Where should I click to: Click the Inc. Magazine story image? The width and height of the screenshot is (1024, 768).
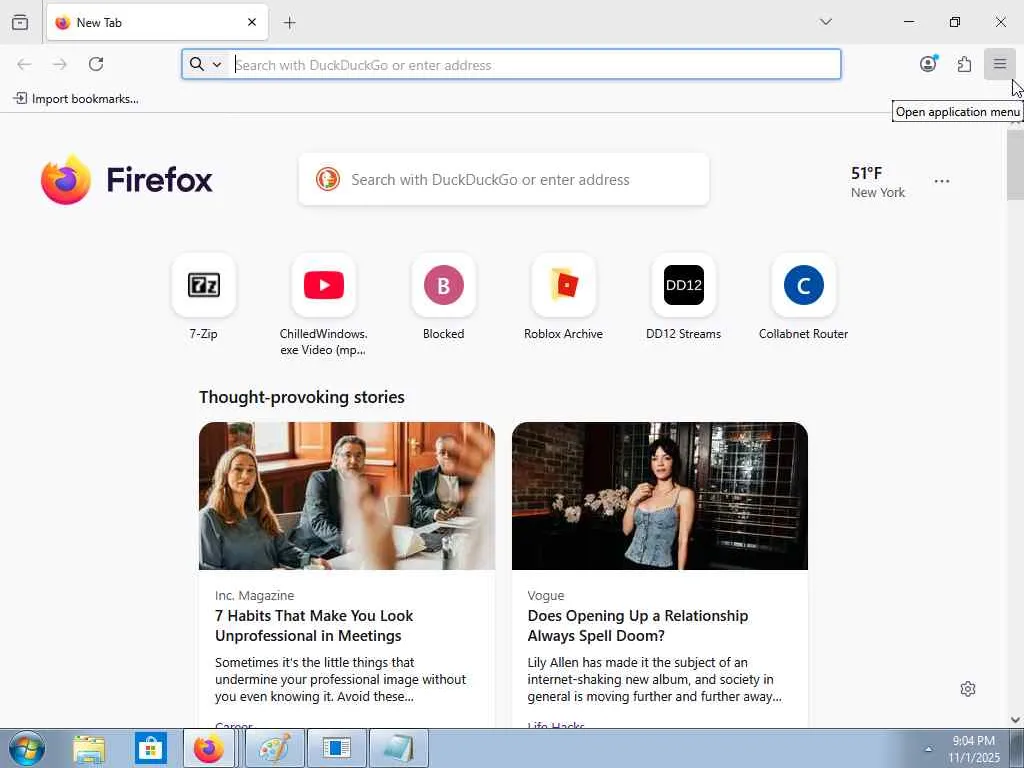pos(347,496)
